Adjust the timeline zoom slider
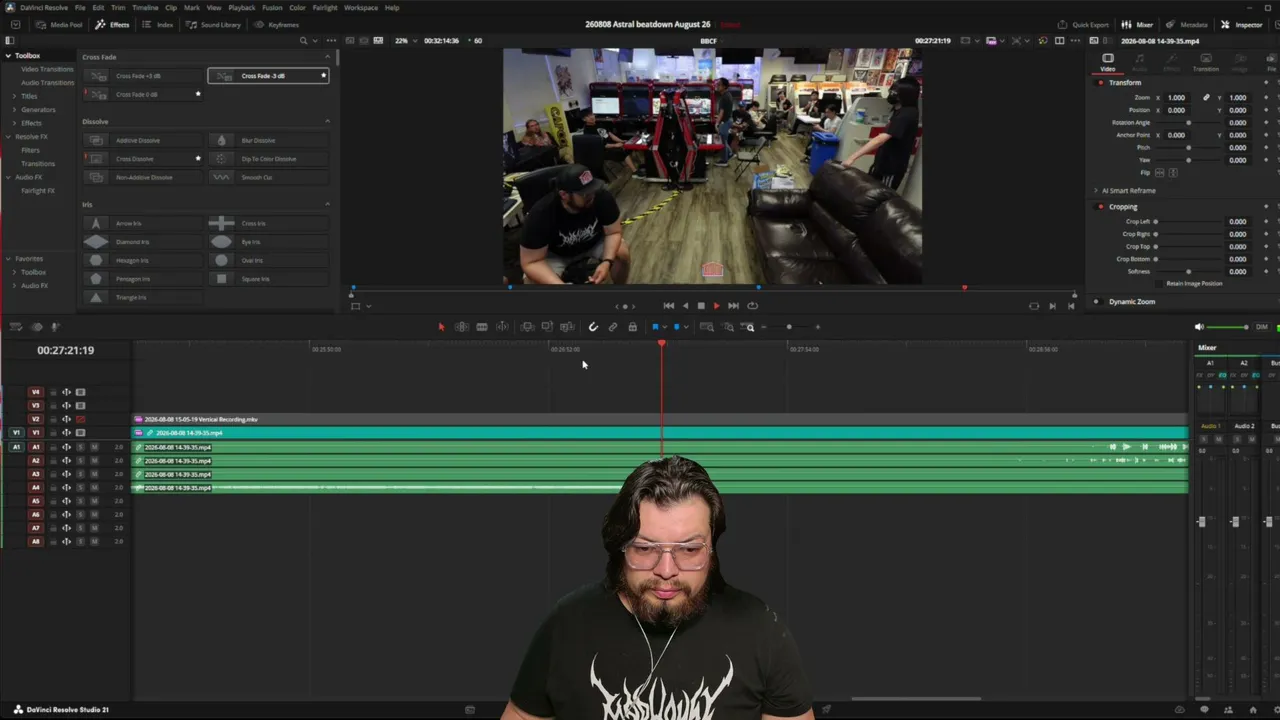1280x720 pixels. tap(790, 327)
